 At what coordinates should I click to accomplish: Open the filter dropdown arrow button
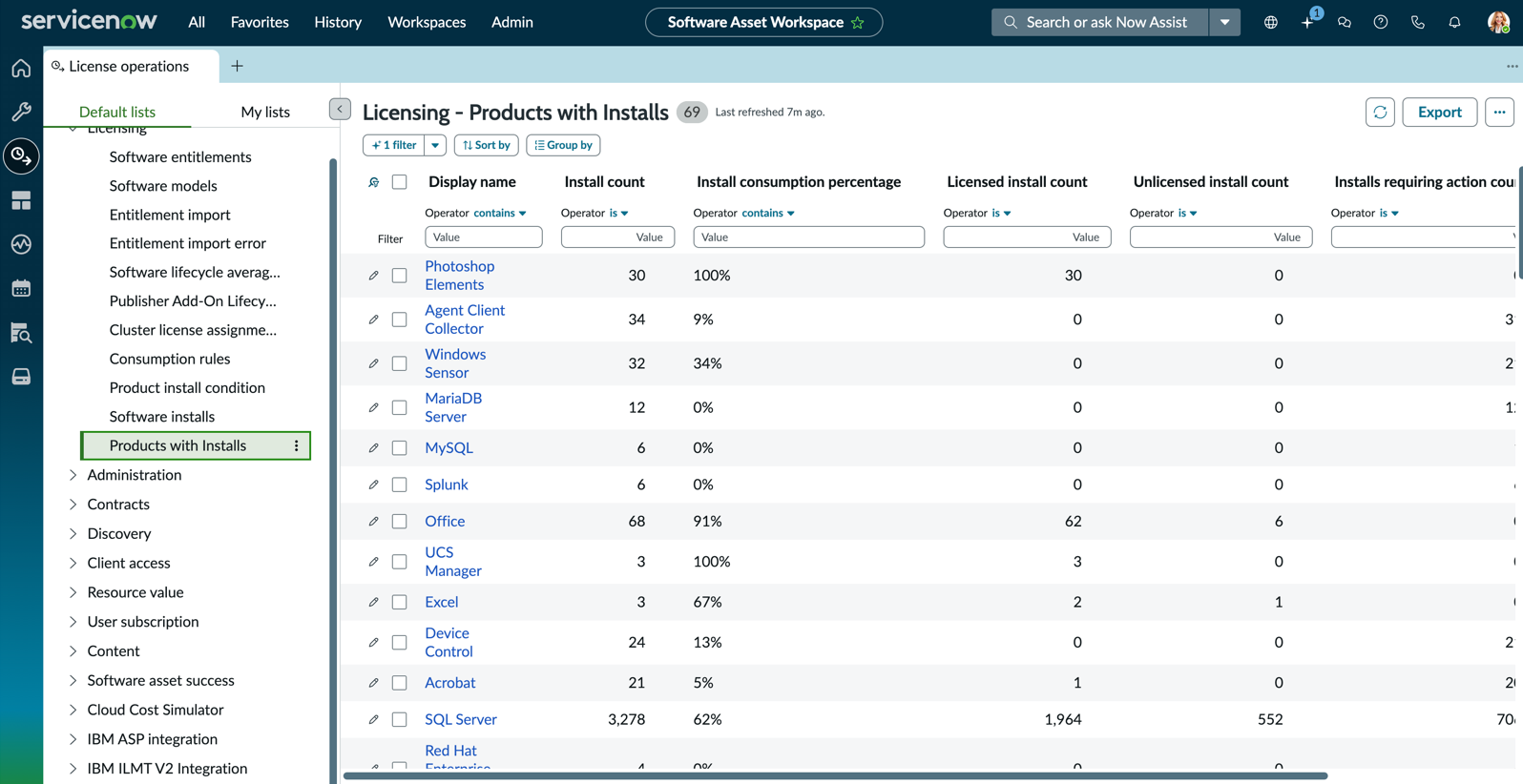click(x=435, y=145)
